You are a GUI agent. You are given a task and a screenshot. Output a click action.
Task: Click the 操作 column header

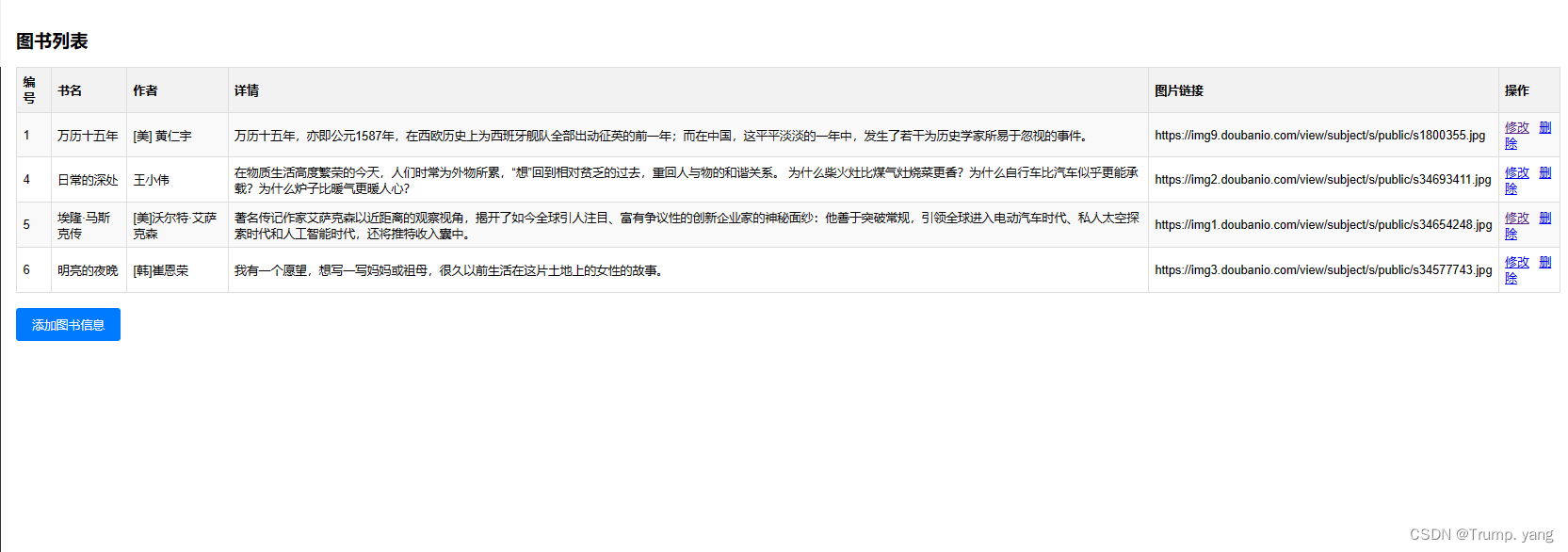[1528, 90]
